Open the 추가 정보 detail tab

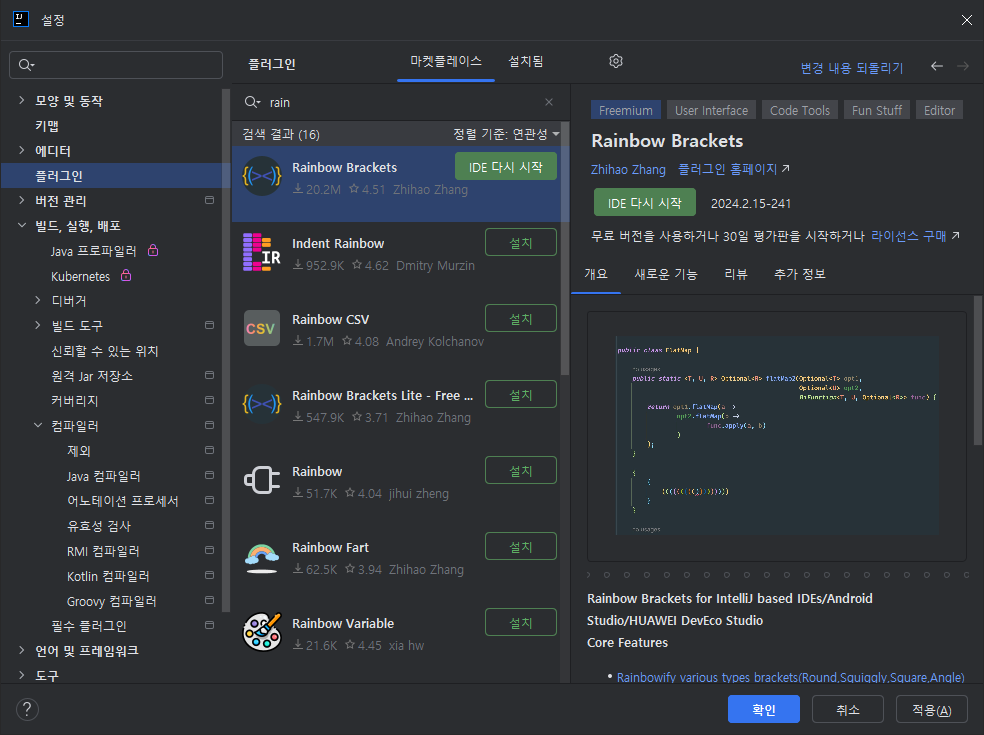pyautogui.click(x=800, y=274)
